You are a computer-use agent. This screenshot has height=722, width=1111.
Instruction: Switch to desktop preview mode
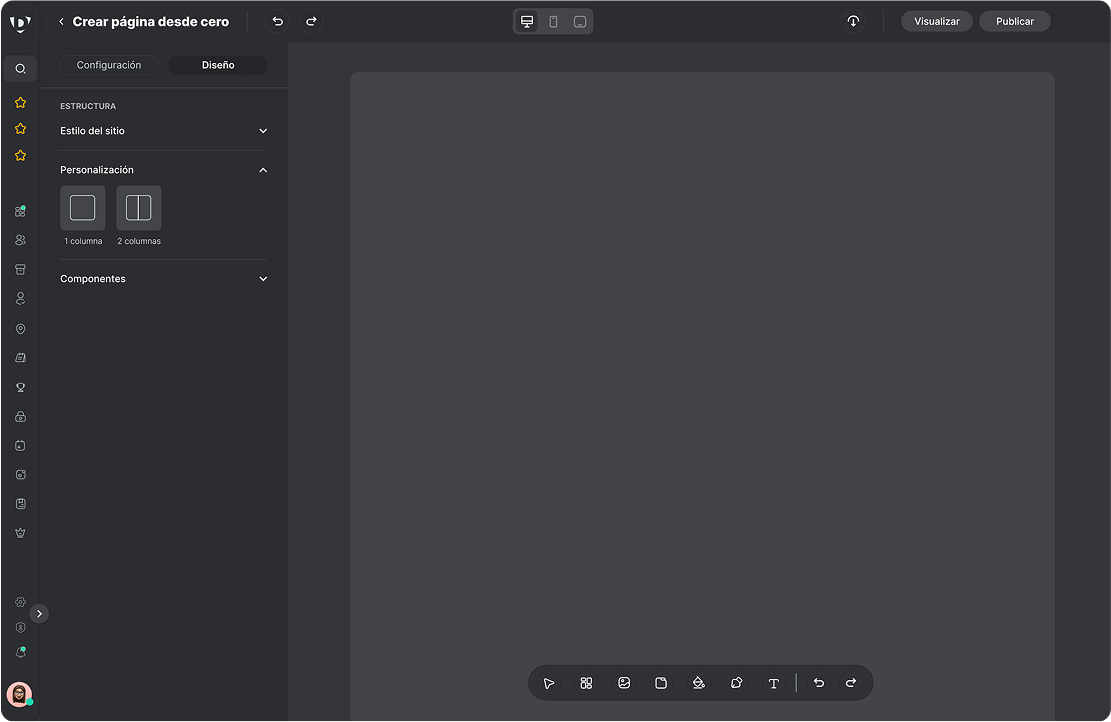pyautogui.click(x=527, y=21)
